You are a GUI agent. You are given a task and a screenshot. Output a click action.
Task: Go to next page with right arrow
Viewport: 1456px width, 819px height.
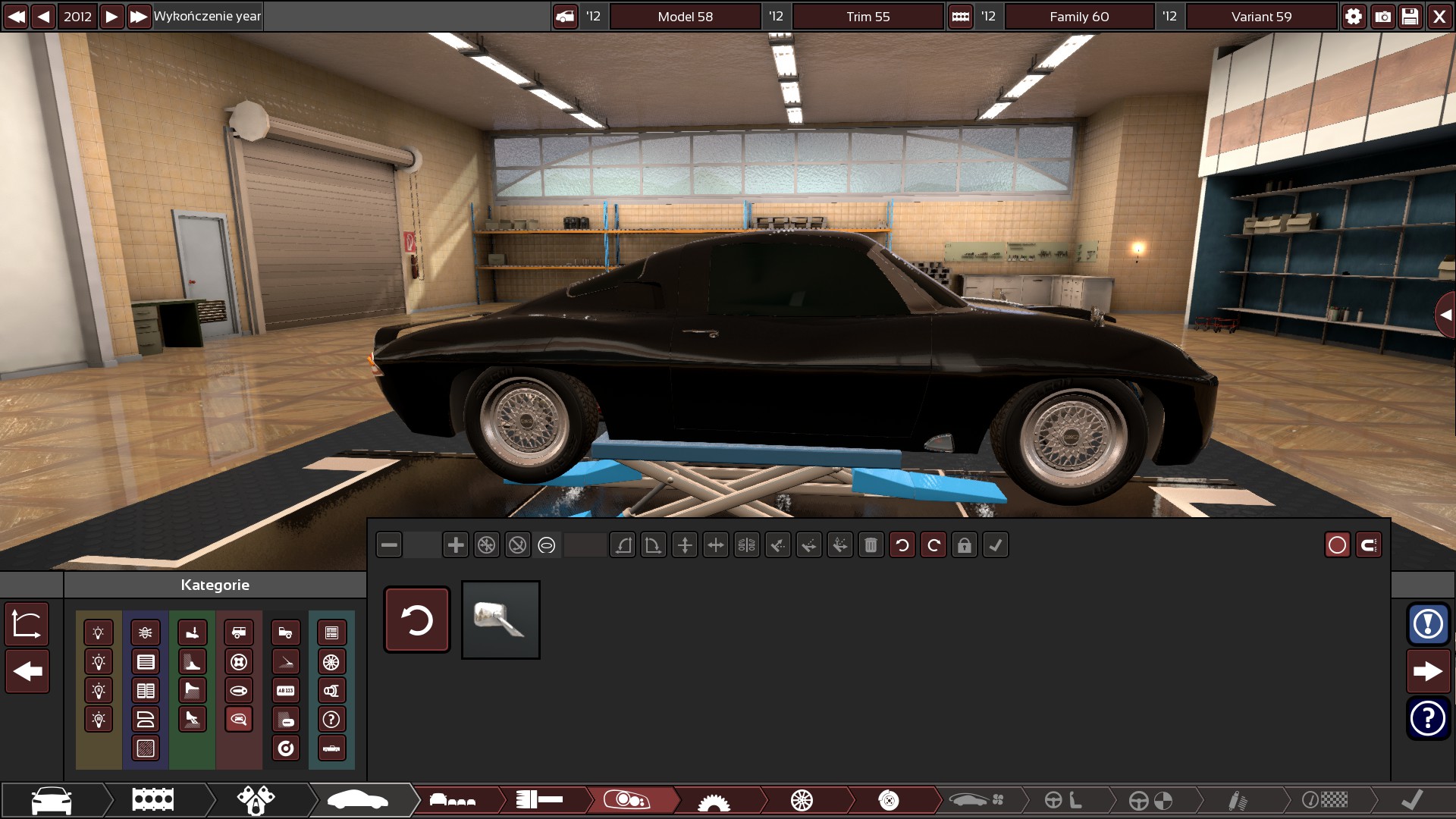click(1428, 671)
